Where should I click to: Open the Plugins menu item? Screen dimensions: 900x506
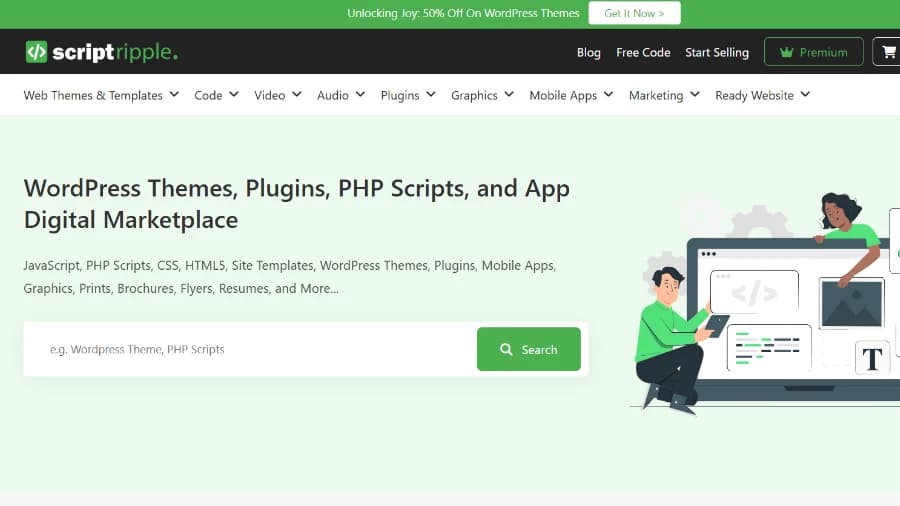[400, 95]
